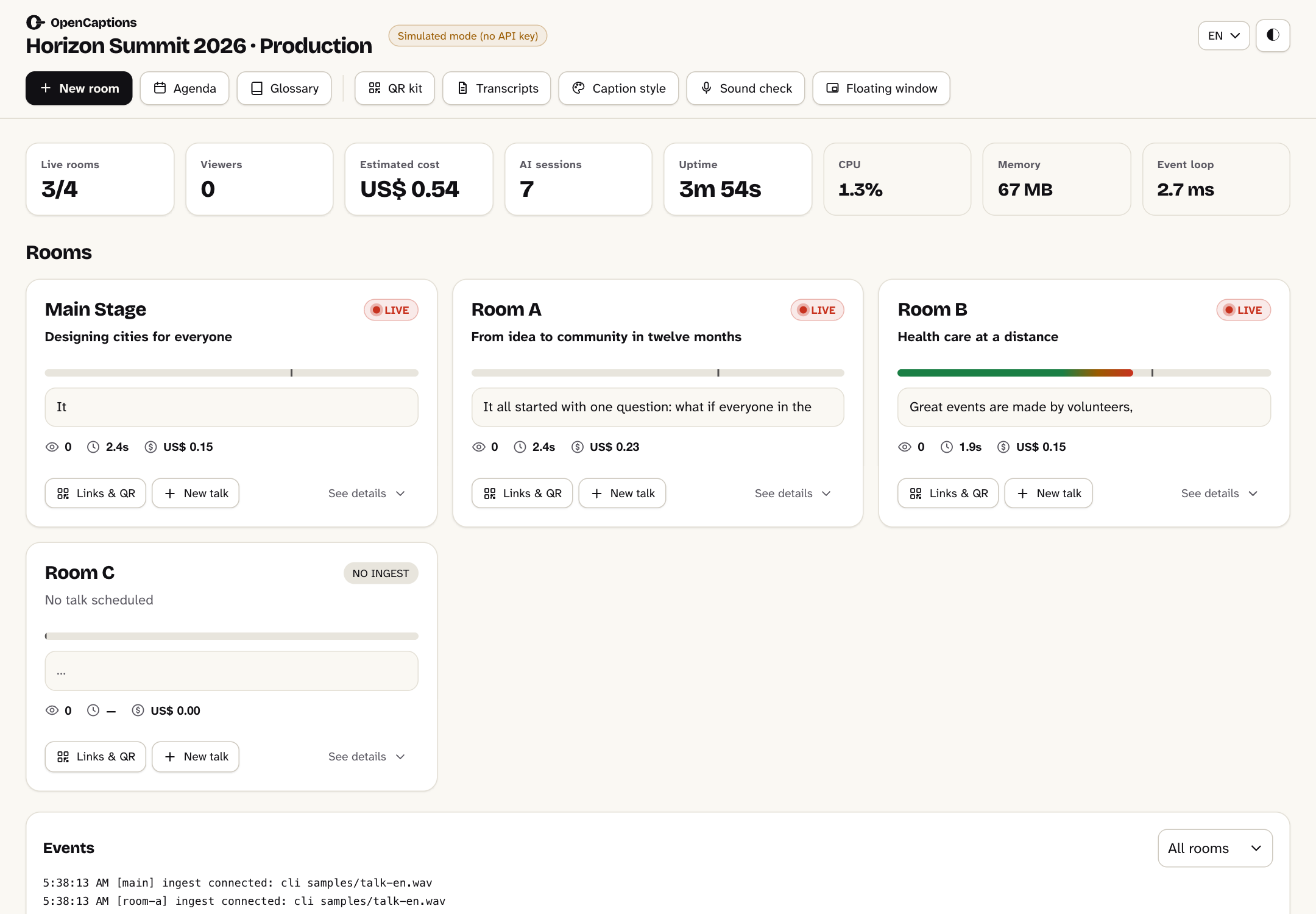Screen dimensions: 1316x914
Task: Click the OpenCaptions logo icon
Action: click(x=35, y=23)
